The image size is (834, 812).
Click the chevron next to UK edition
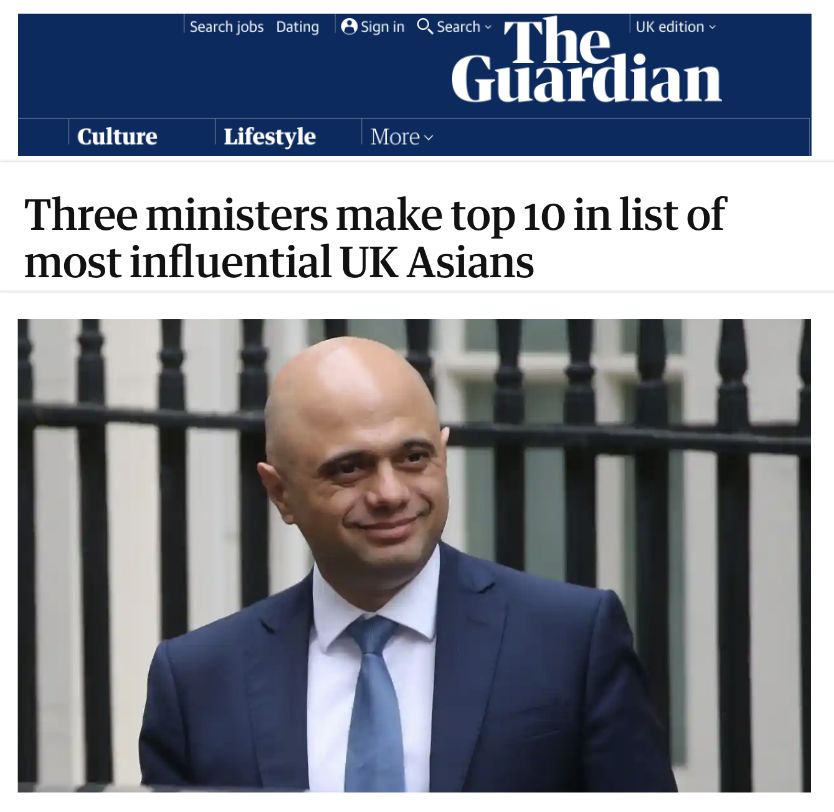[713, 27]
